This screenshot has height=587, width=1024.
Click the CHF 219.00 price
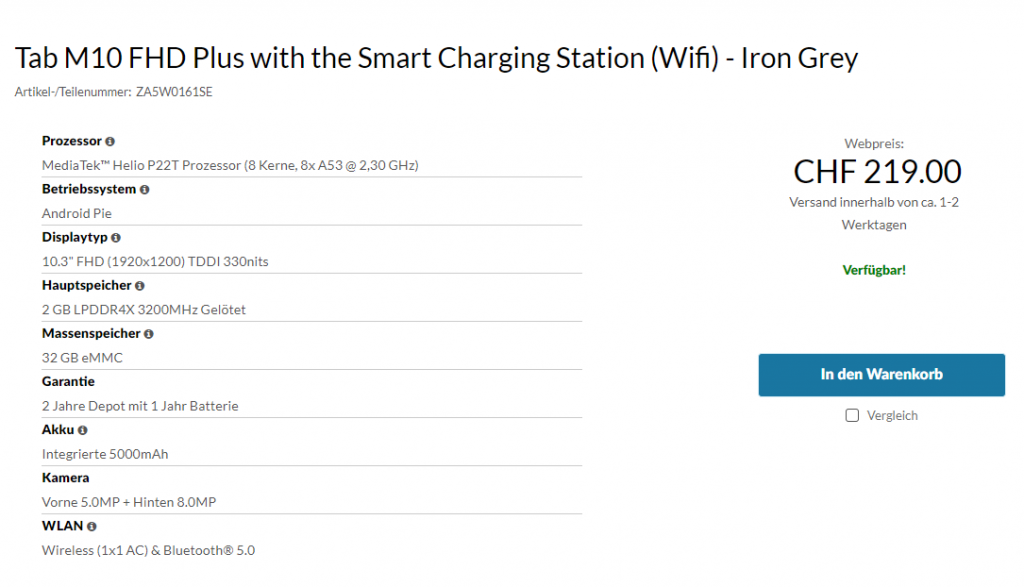[877, 172]
